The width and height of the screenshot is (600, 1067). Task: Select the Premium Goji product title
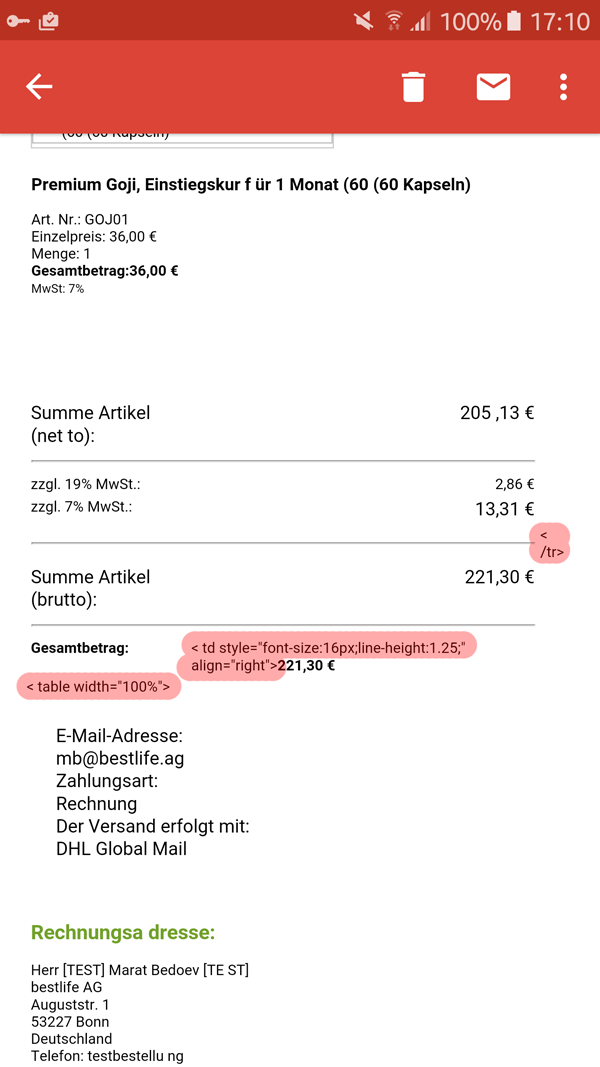click(x=251, y=184)
